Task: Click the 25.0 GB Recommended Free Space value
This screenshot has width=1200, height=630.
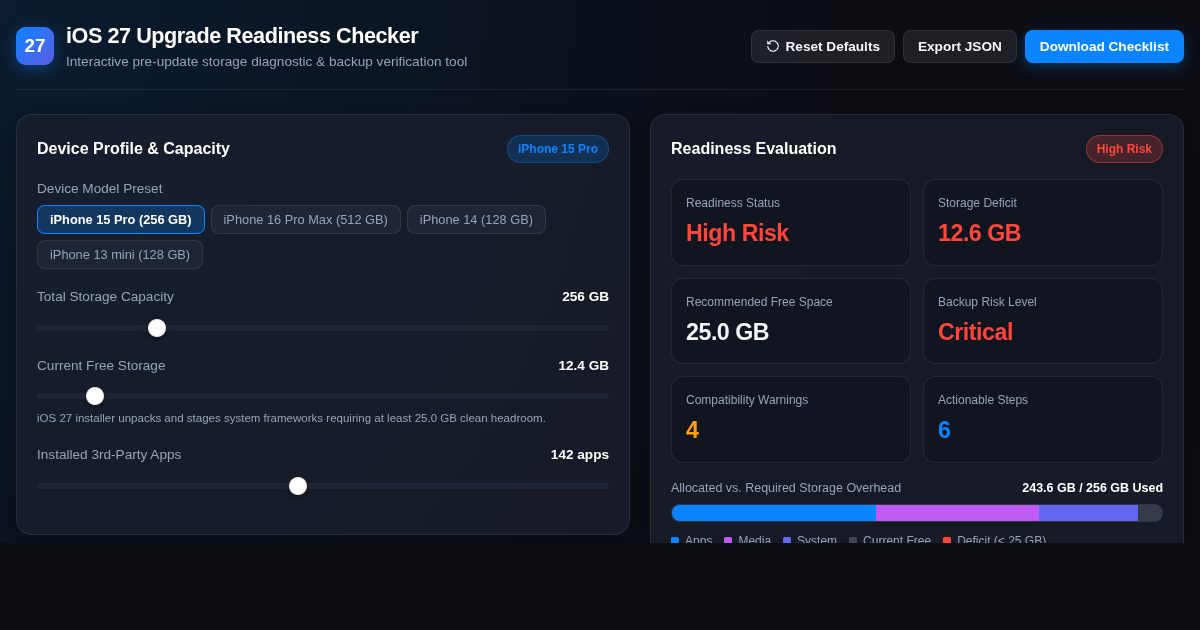Action: [727, 332]
